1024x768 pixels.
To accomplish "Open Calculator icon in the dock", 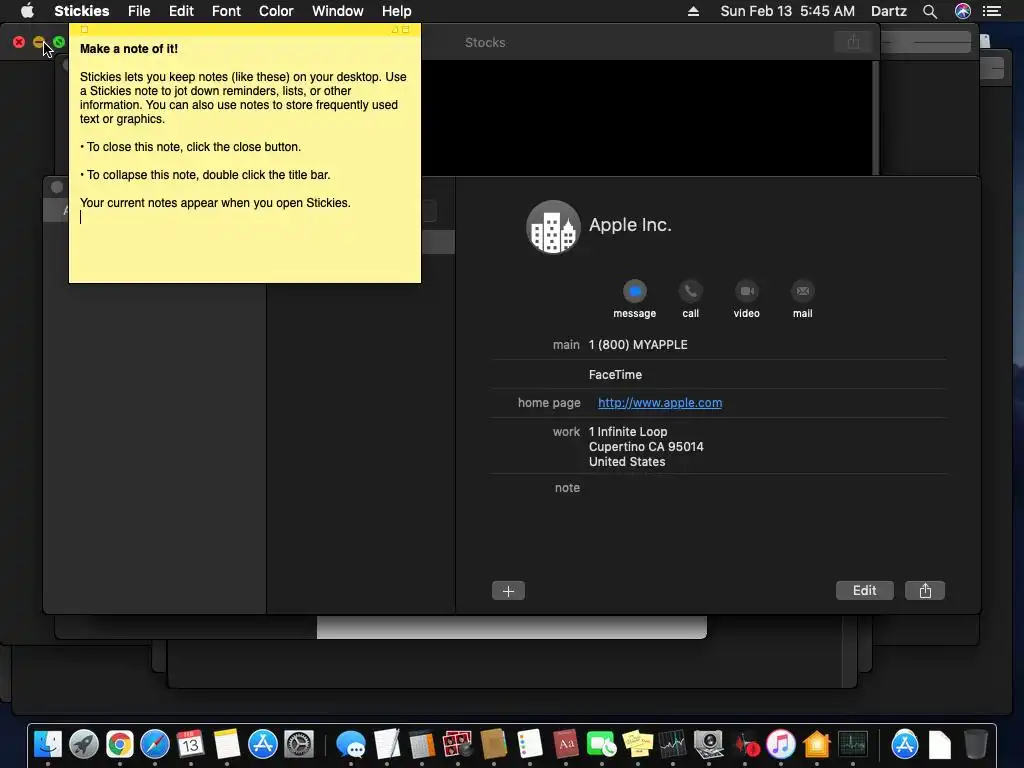I will [422, 744].
